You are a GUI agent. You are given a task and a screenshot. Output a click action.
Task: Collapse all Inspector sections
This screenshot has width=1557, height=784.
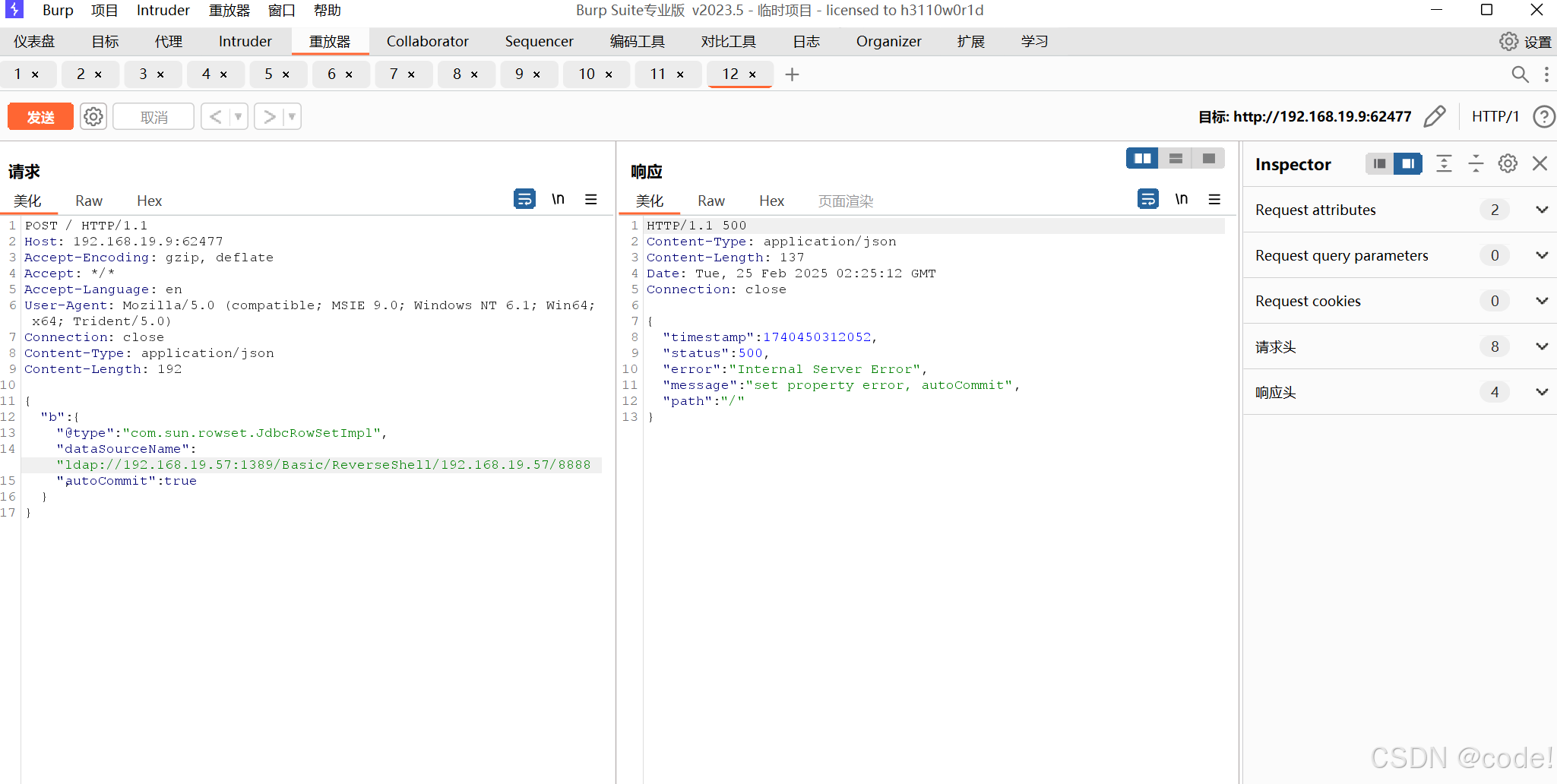[x=1476, y=163]
